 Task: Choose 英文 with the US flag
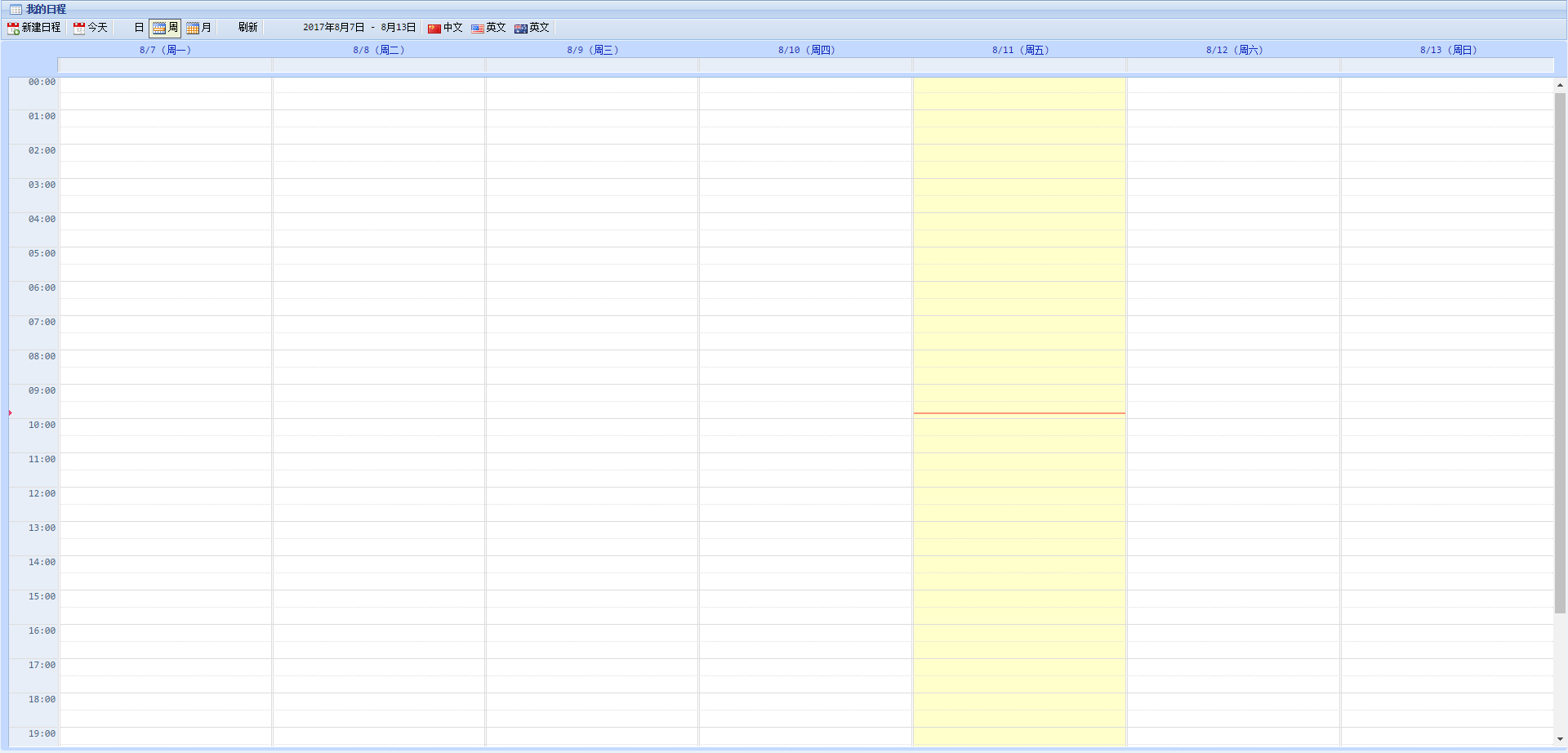tap(488, 28)
